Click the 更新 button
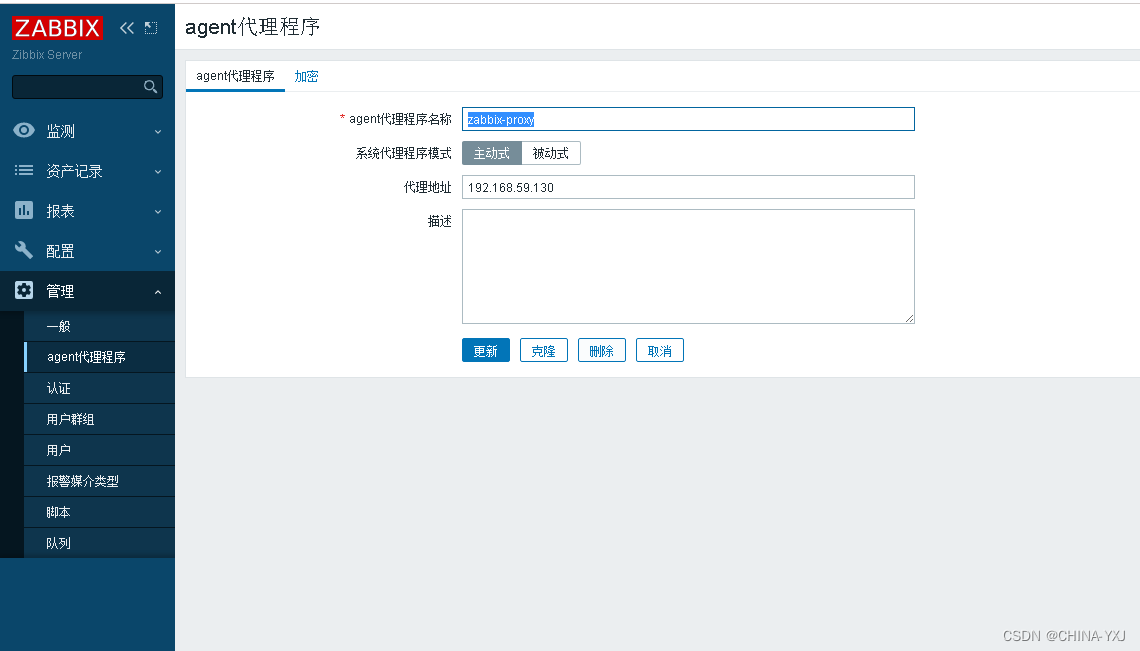The height and width of the screenshot is (651, 1140). [x=486, y=351]
